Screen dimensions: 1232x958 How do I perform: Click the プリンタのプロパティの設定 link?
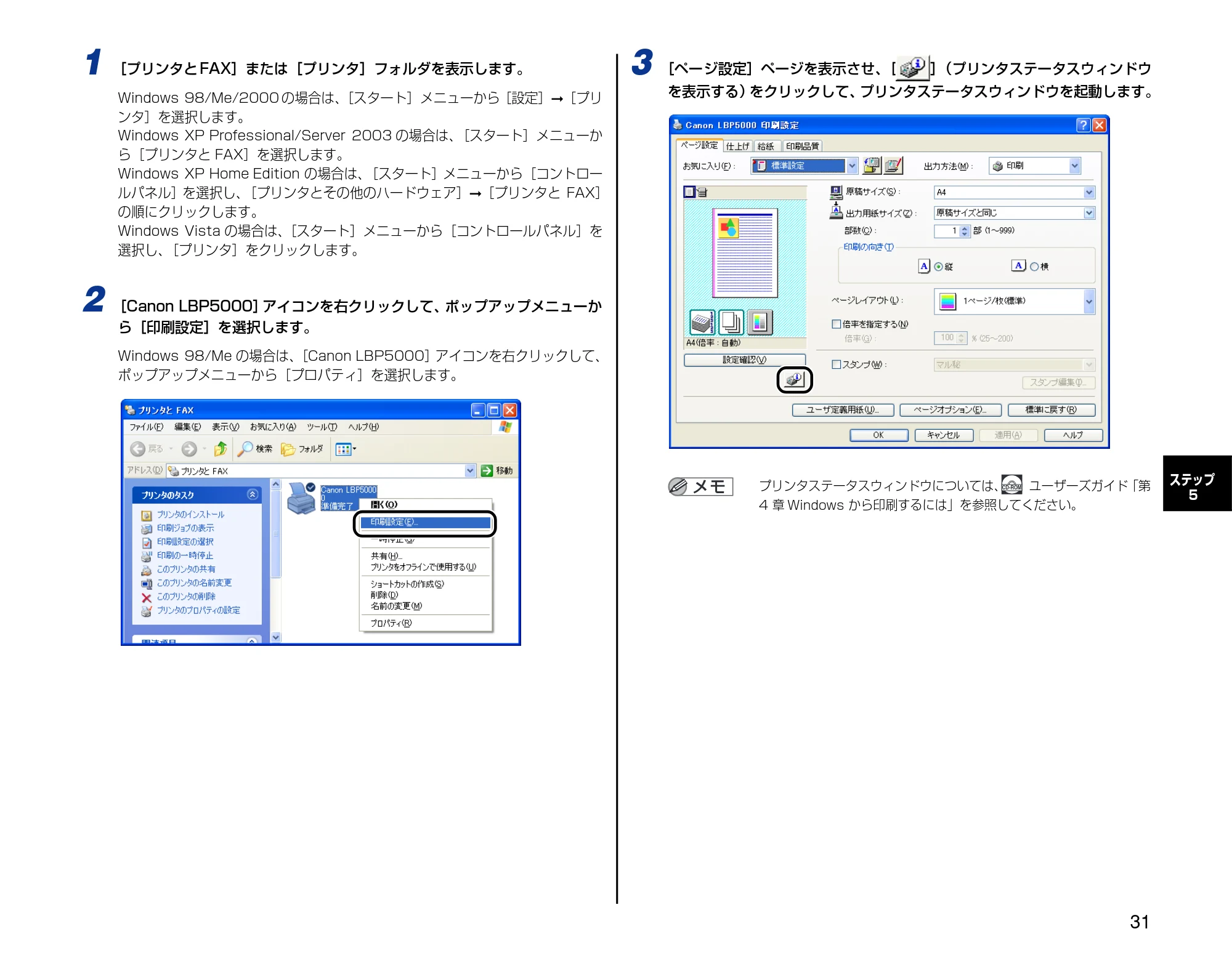[x=198, y=610]
